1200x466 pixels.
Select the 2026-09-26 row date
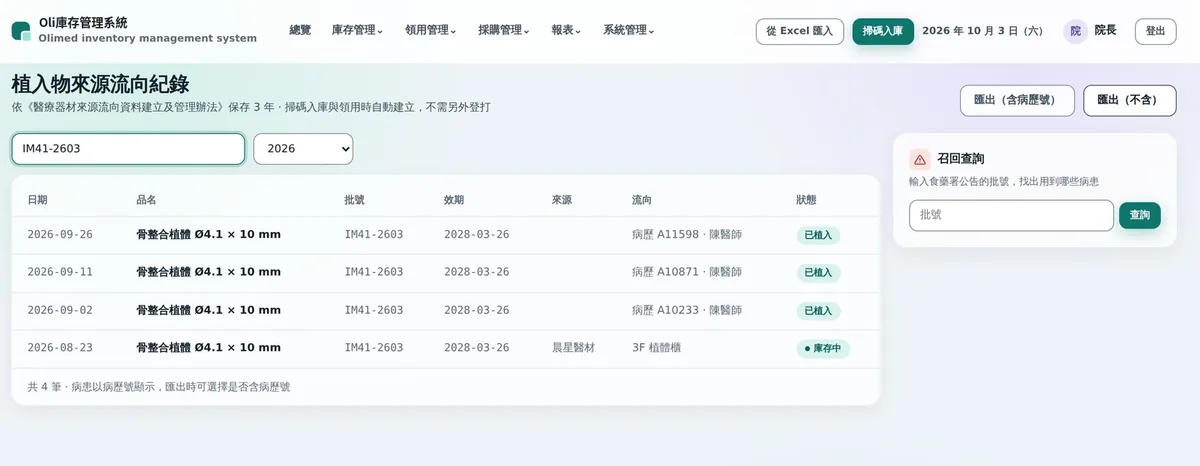60,235
